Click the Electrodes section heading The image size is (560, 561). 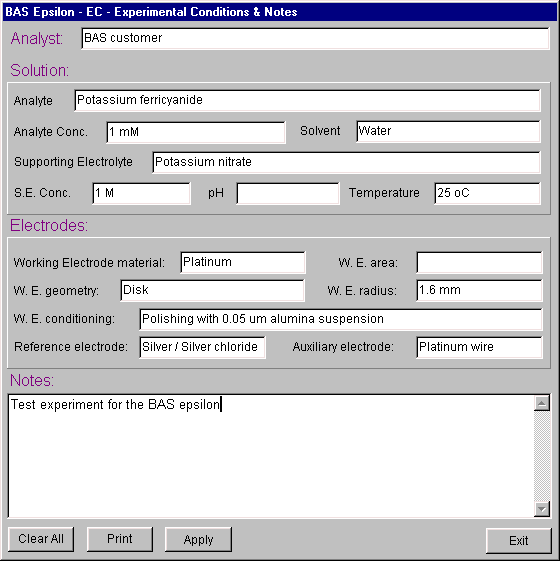49,226
